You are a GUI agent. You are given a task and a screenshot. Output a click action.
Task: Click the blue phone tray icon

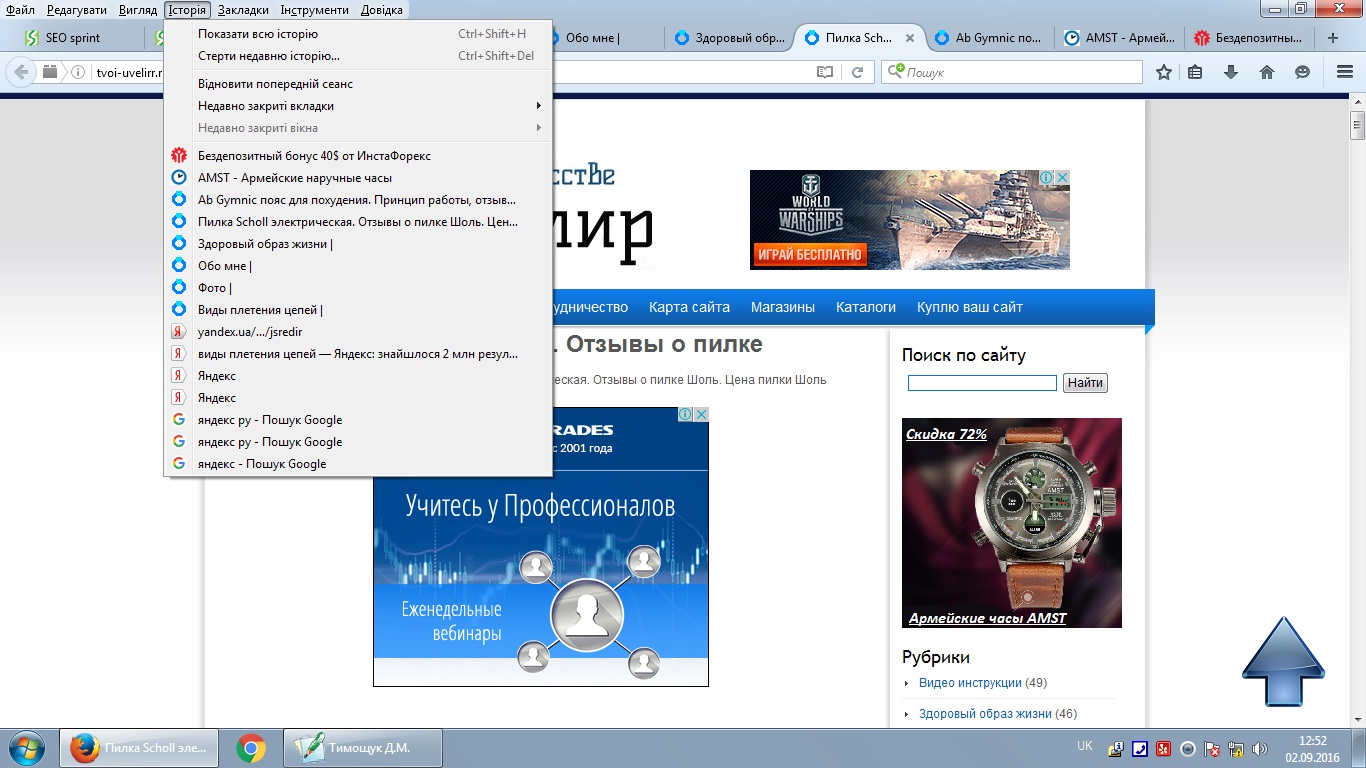(1139, 748)
